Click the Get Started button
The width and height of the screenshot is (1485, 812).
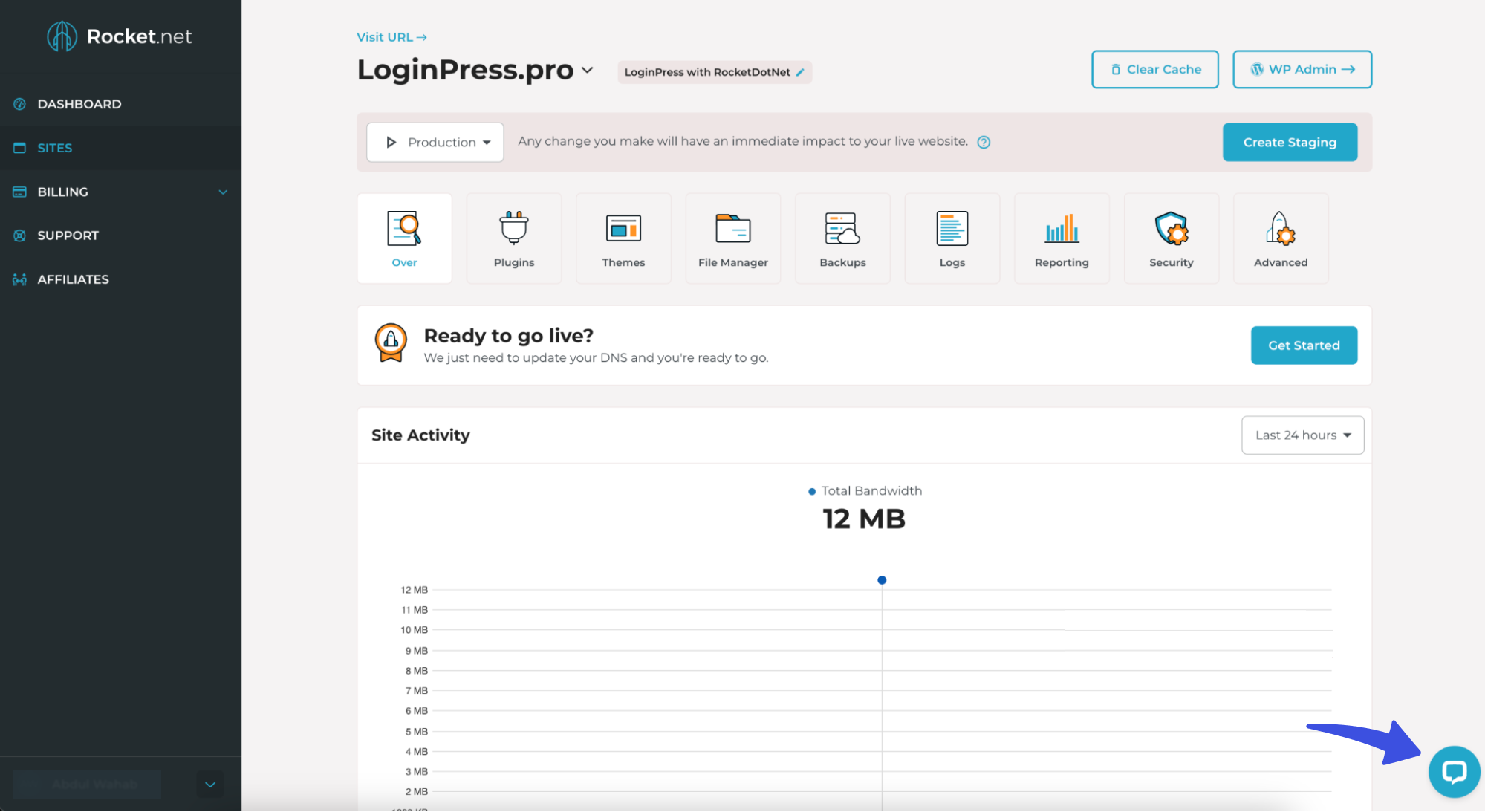[1304, 345]
